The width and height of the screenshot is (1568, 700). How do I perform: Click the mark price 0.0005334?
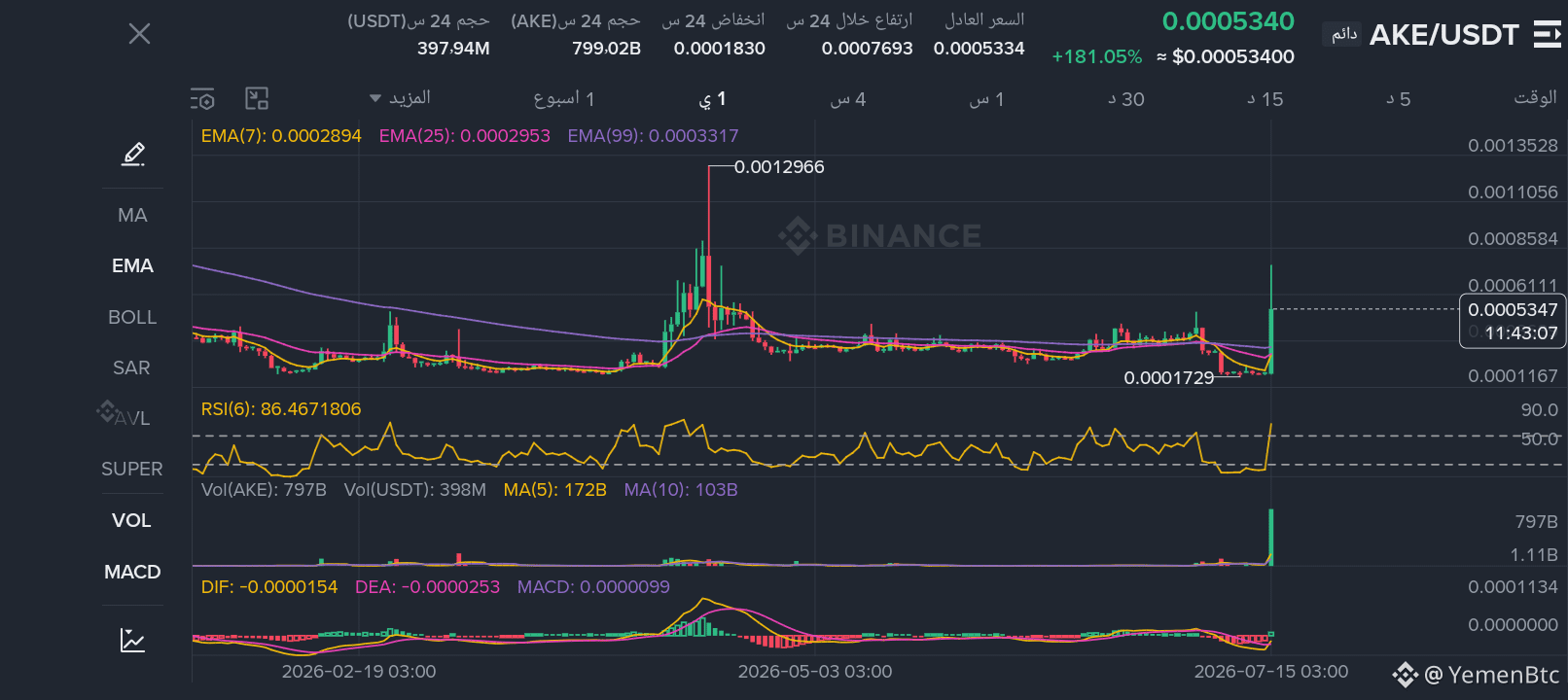pos(980,48)
